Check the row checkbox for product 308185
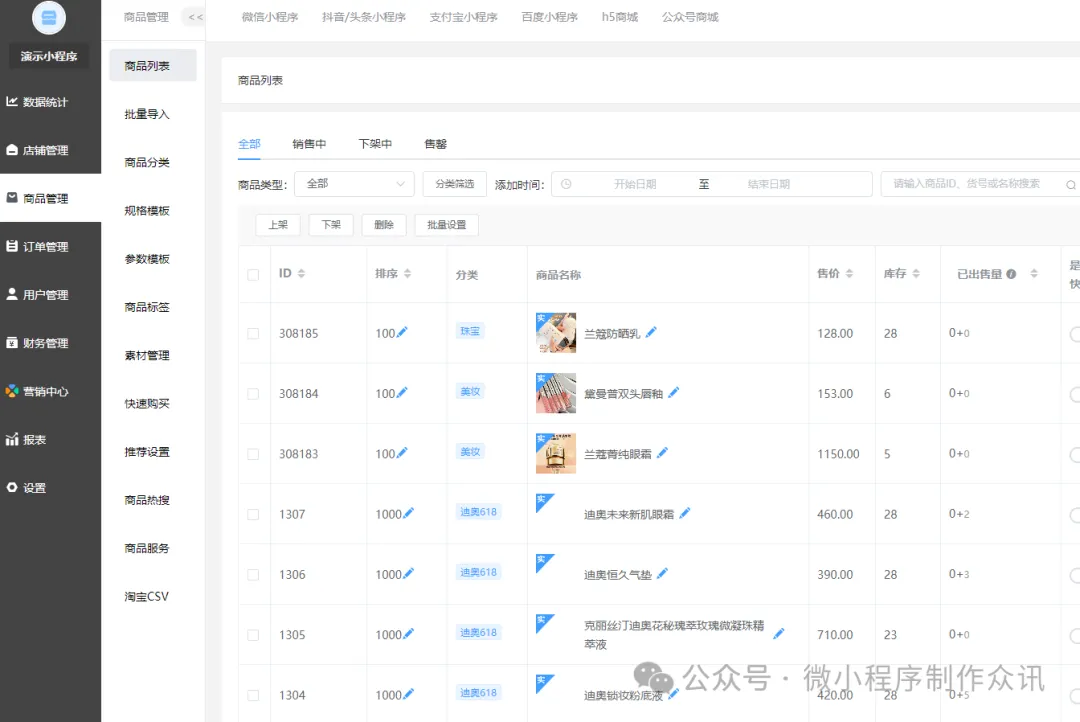Screen dimensions: 1080x722 pyautogui.click(x=253, y=333)
